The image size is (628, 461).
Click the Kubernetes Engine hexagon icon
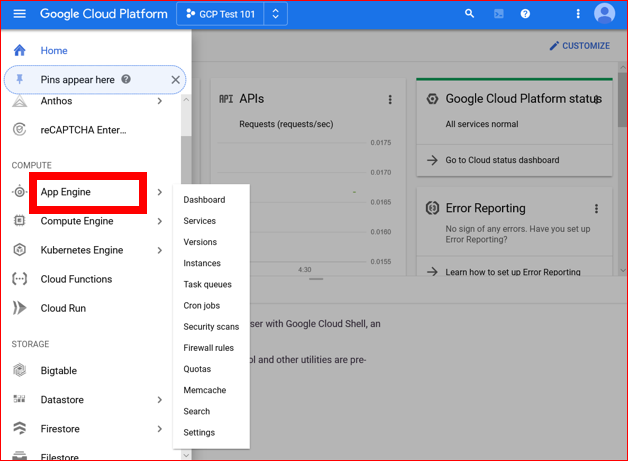pyautogui.click(x=20, y=250)
